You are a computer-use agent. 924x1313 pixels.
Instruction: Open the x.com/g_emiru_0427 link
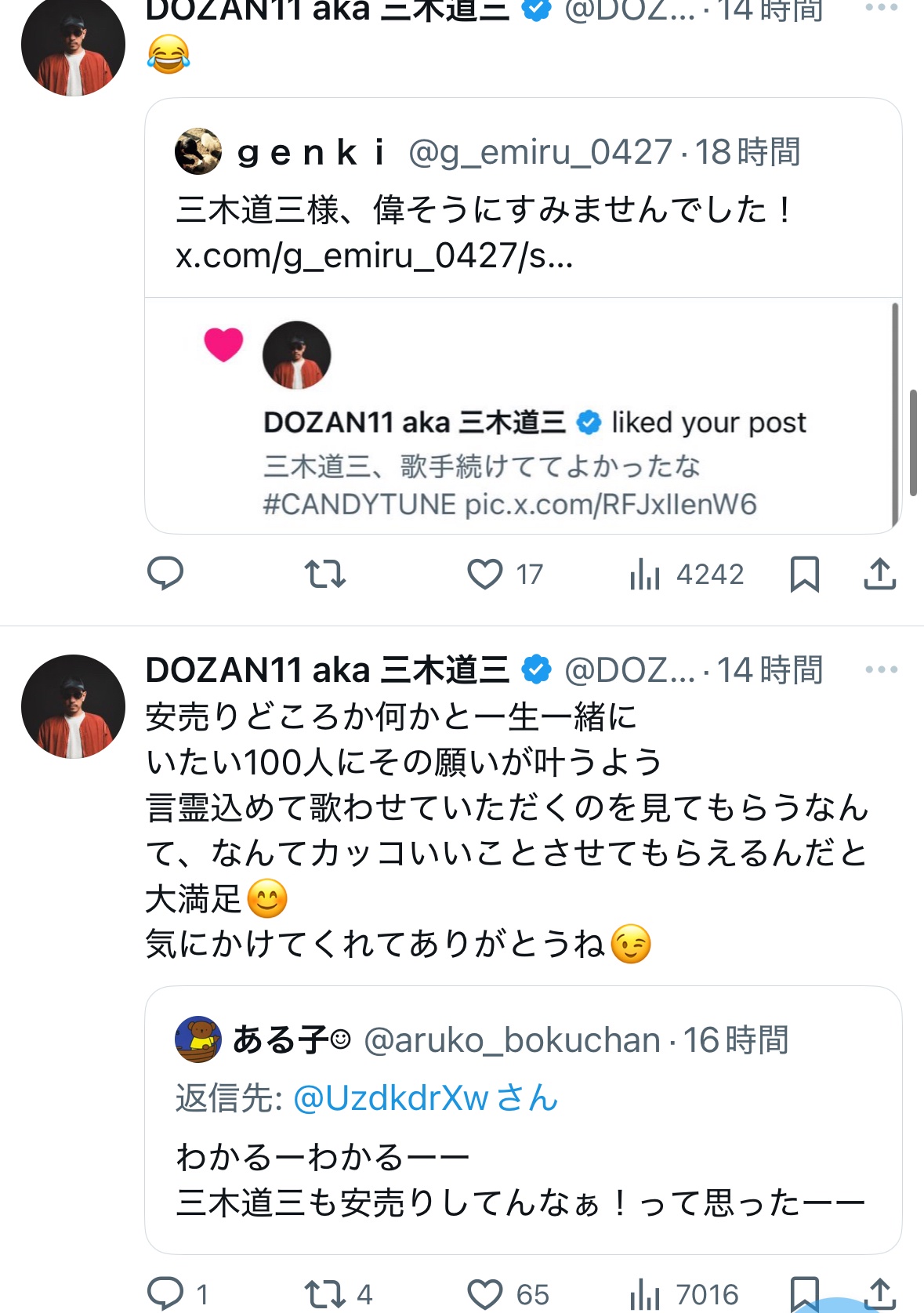pyautogui.click(x=374, y=256)
